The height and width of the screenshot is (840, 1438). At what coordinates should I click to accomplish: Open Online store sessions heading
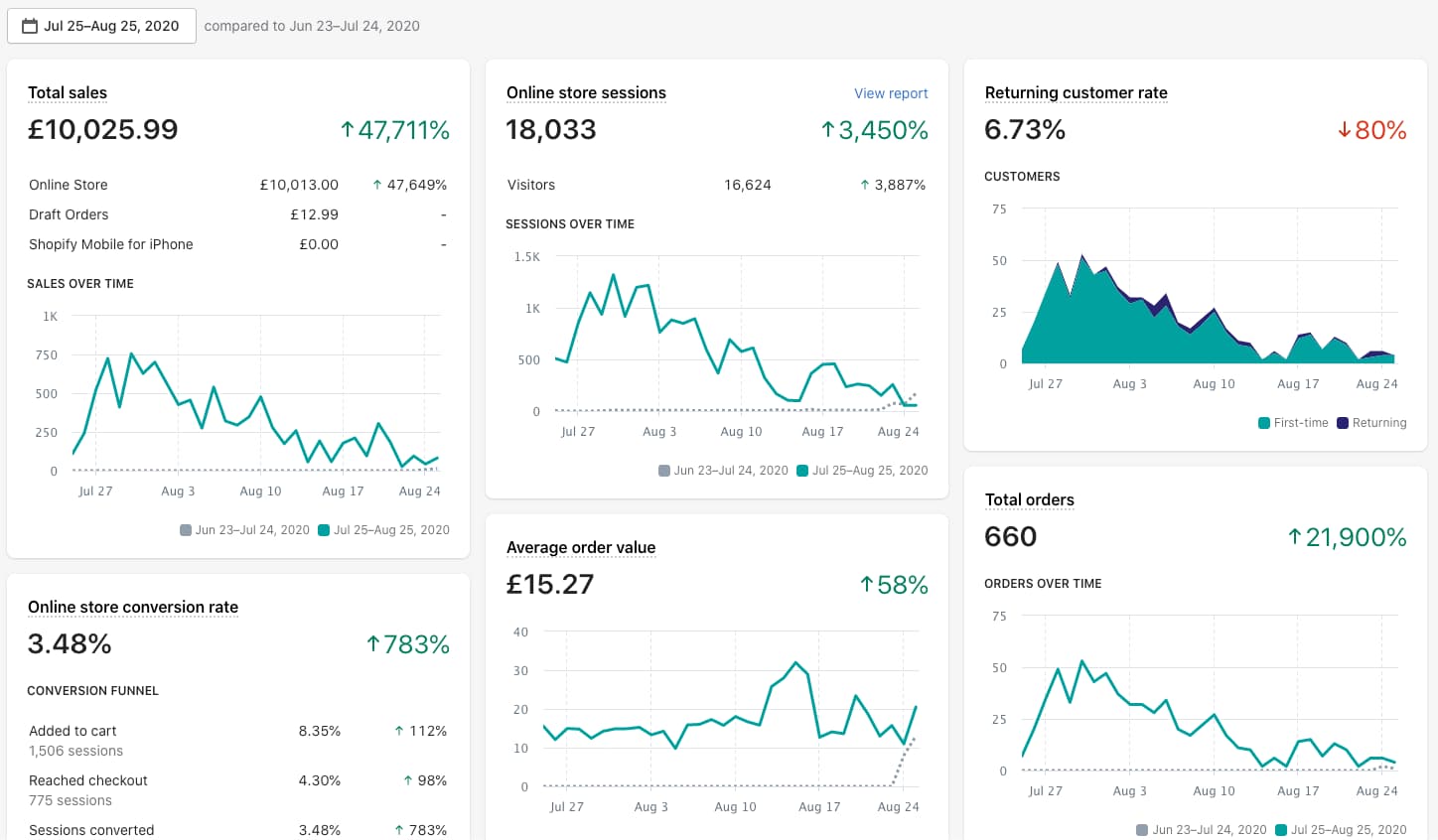coord(586,92)
